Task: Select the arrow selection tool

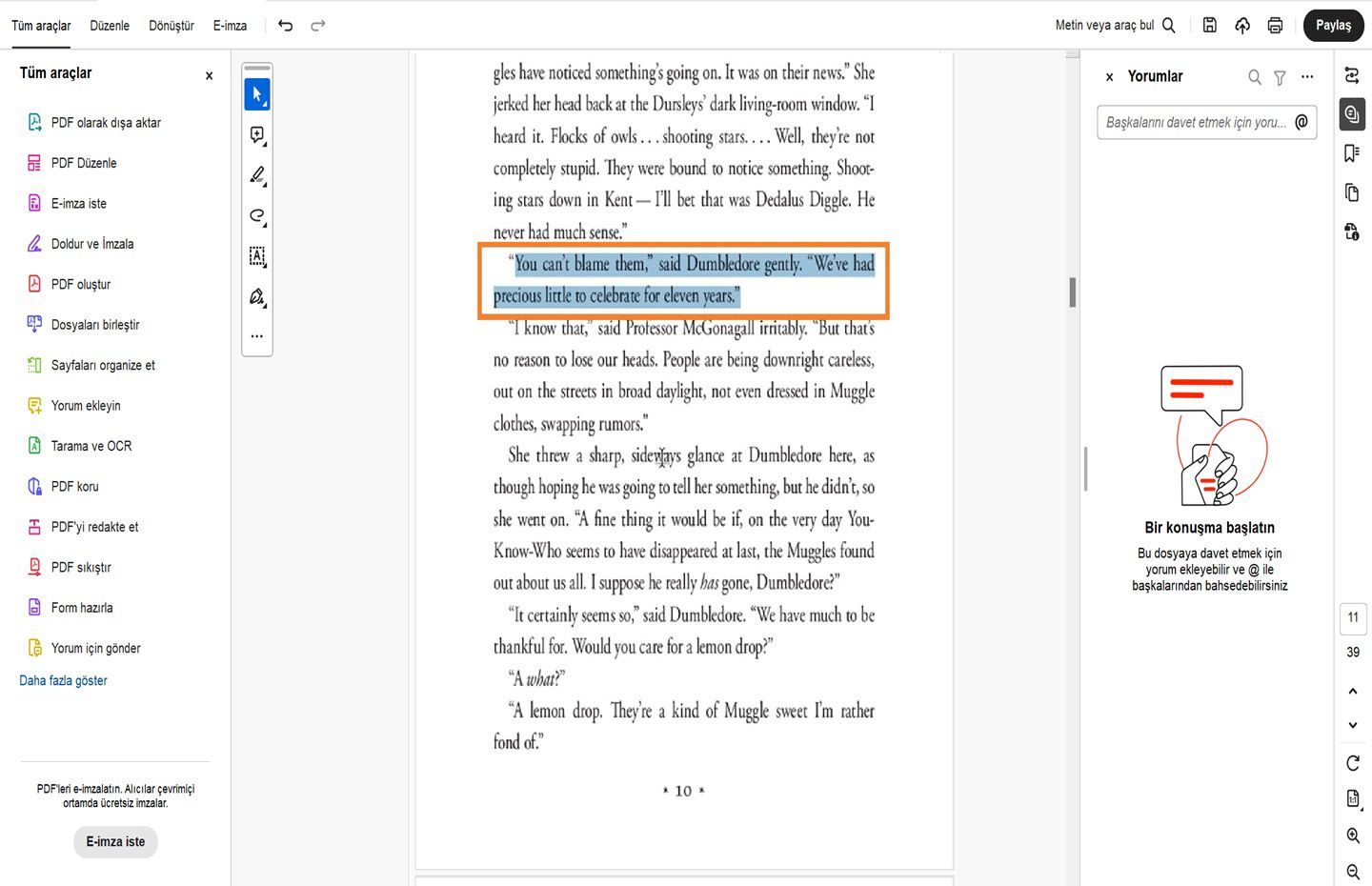Action: click(x=257, y=94)
